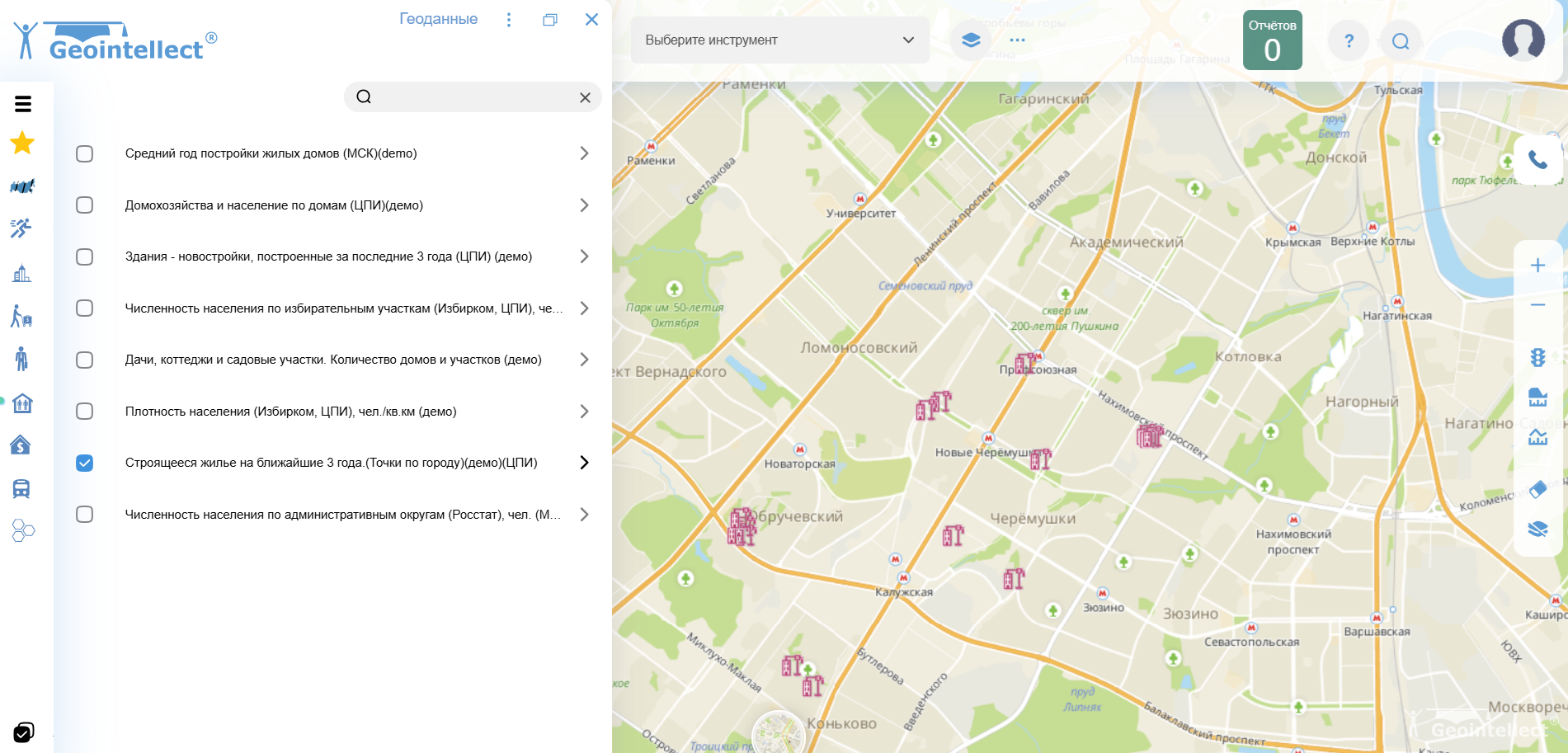Open the three-dot menu beside Геоданные

509,20
